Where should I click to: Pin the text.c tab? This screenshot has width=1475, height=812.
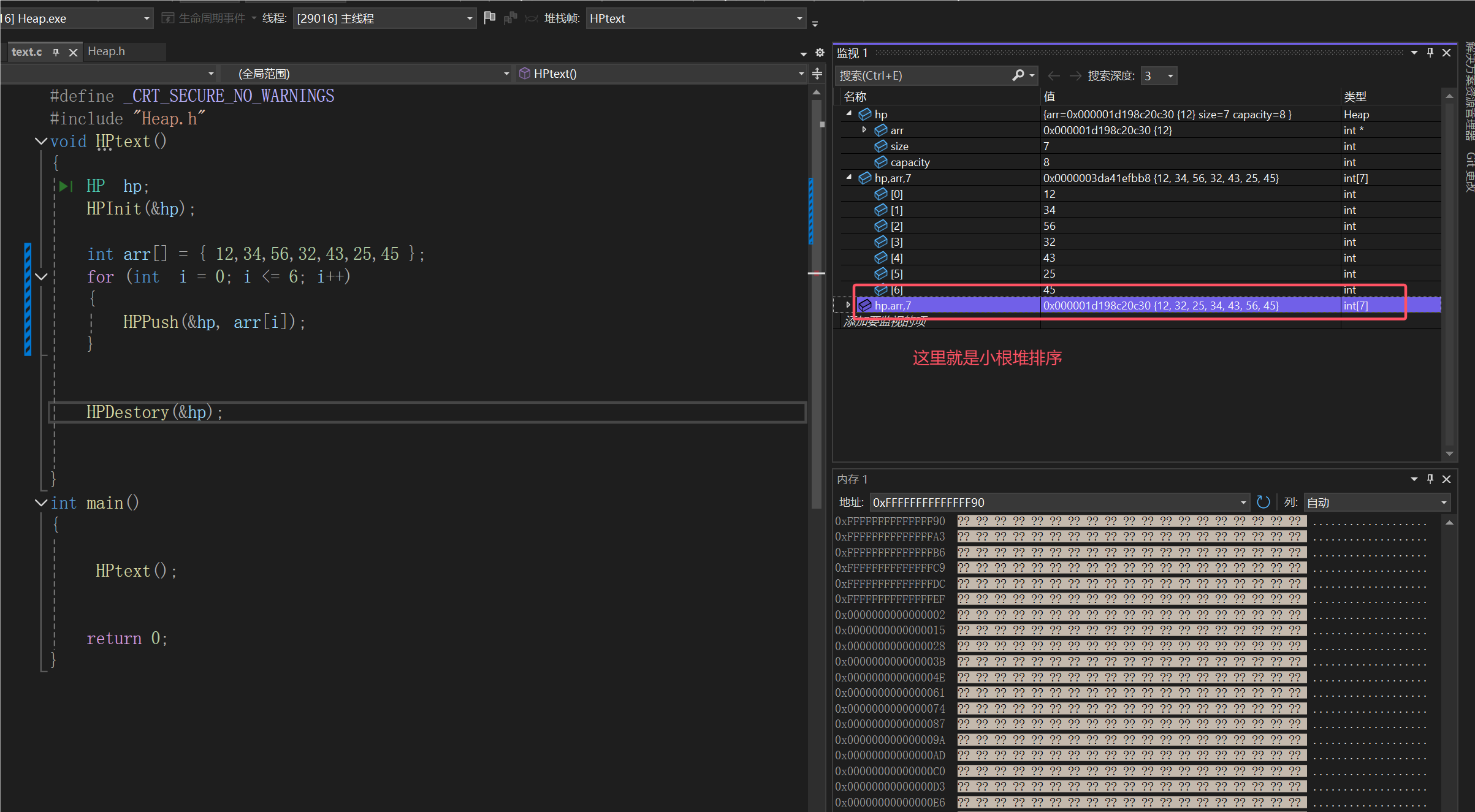click(x=56, y=52)
